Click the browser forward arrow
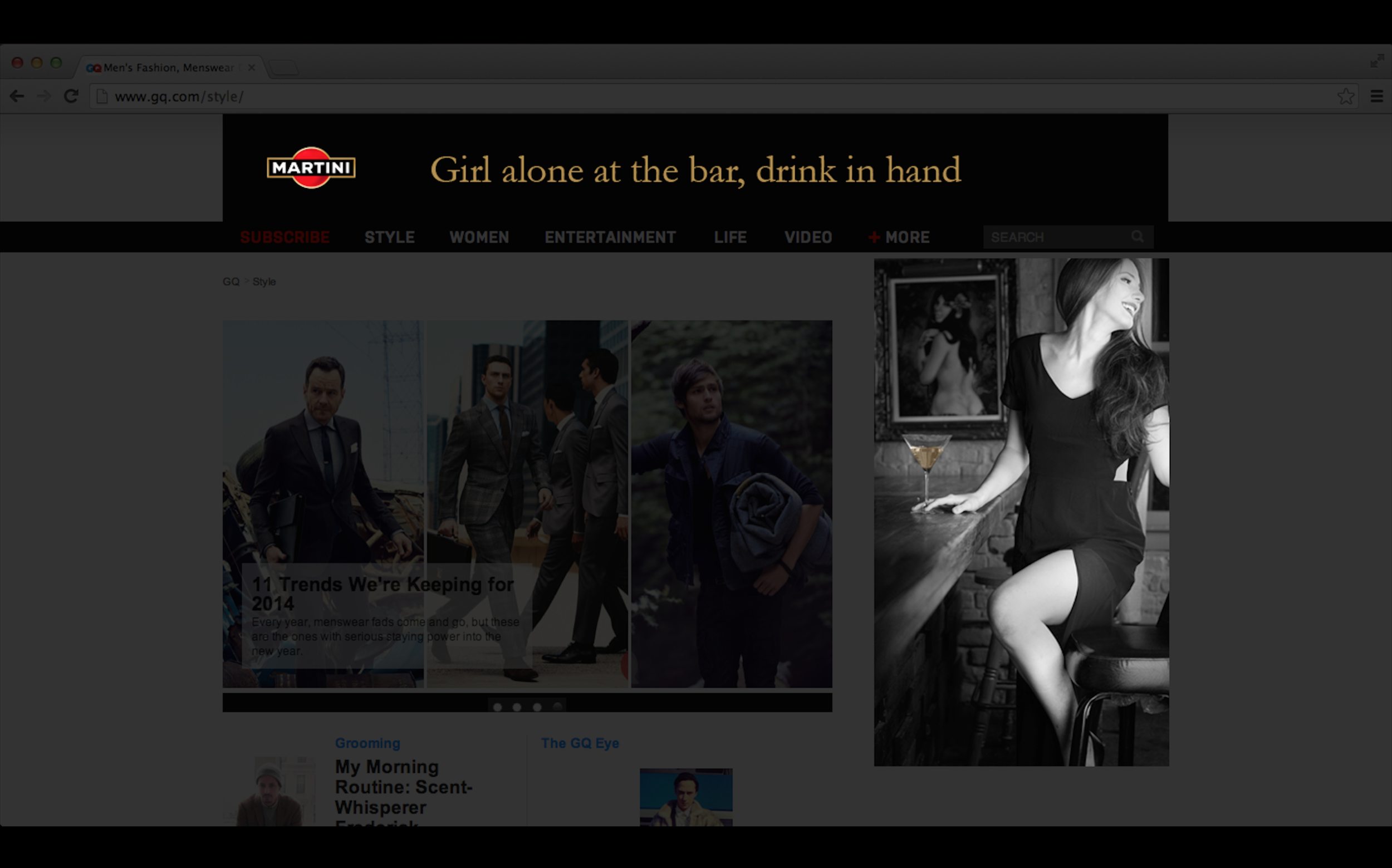Viewport: 1392px width, 868px height. 43,96
